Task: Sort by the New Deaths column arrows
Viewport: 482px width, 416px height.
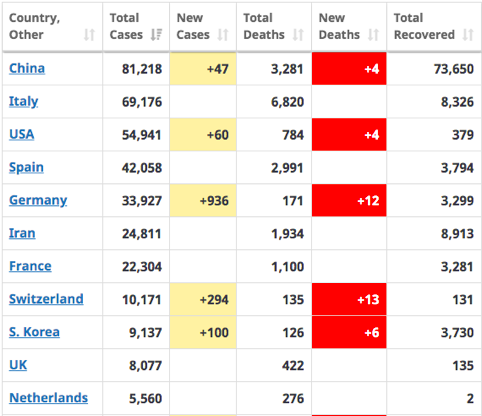Action: pyautogui.click(x=373, y=35)
